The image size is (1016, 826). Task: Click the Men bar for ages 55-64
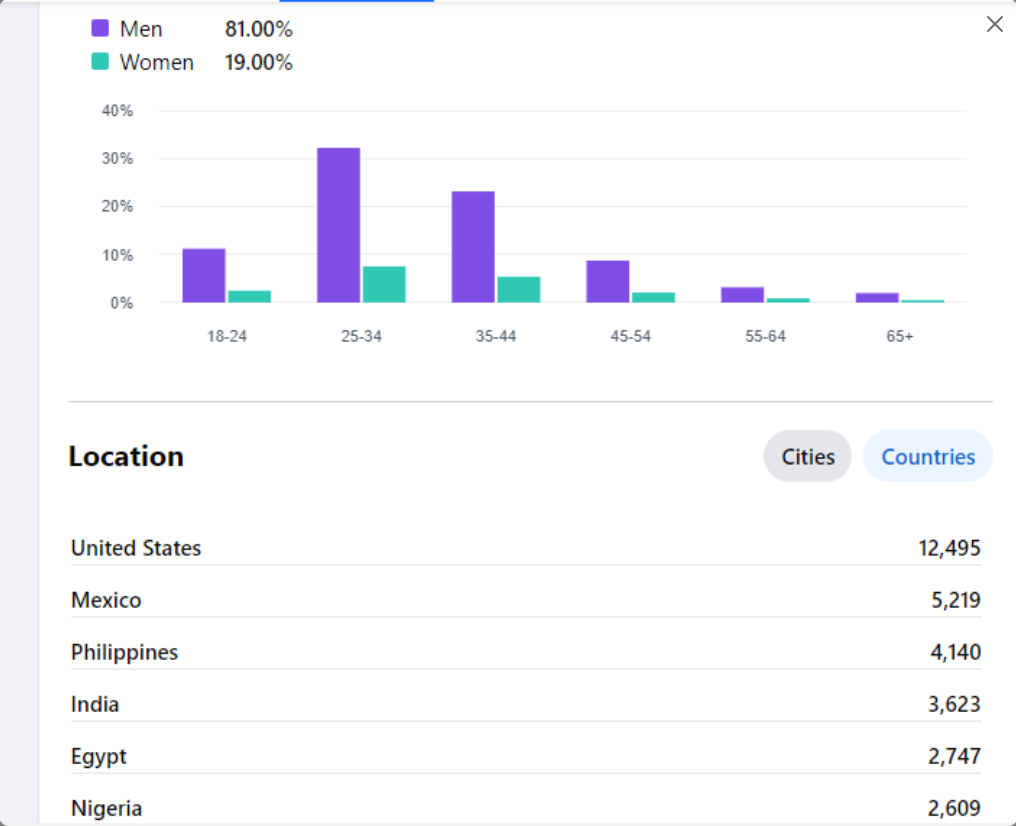click(742, 295)
